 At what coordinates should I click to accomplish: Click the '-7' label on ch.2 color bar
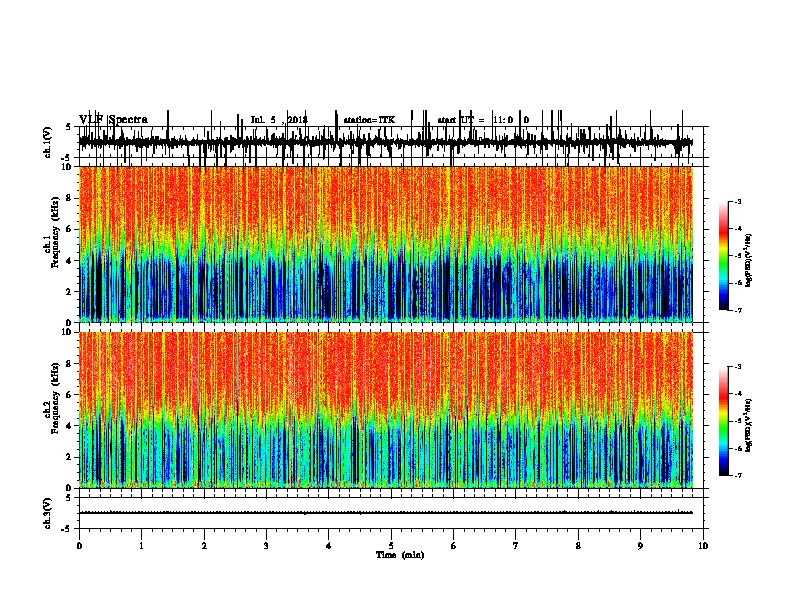(737, 476)
